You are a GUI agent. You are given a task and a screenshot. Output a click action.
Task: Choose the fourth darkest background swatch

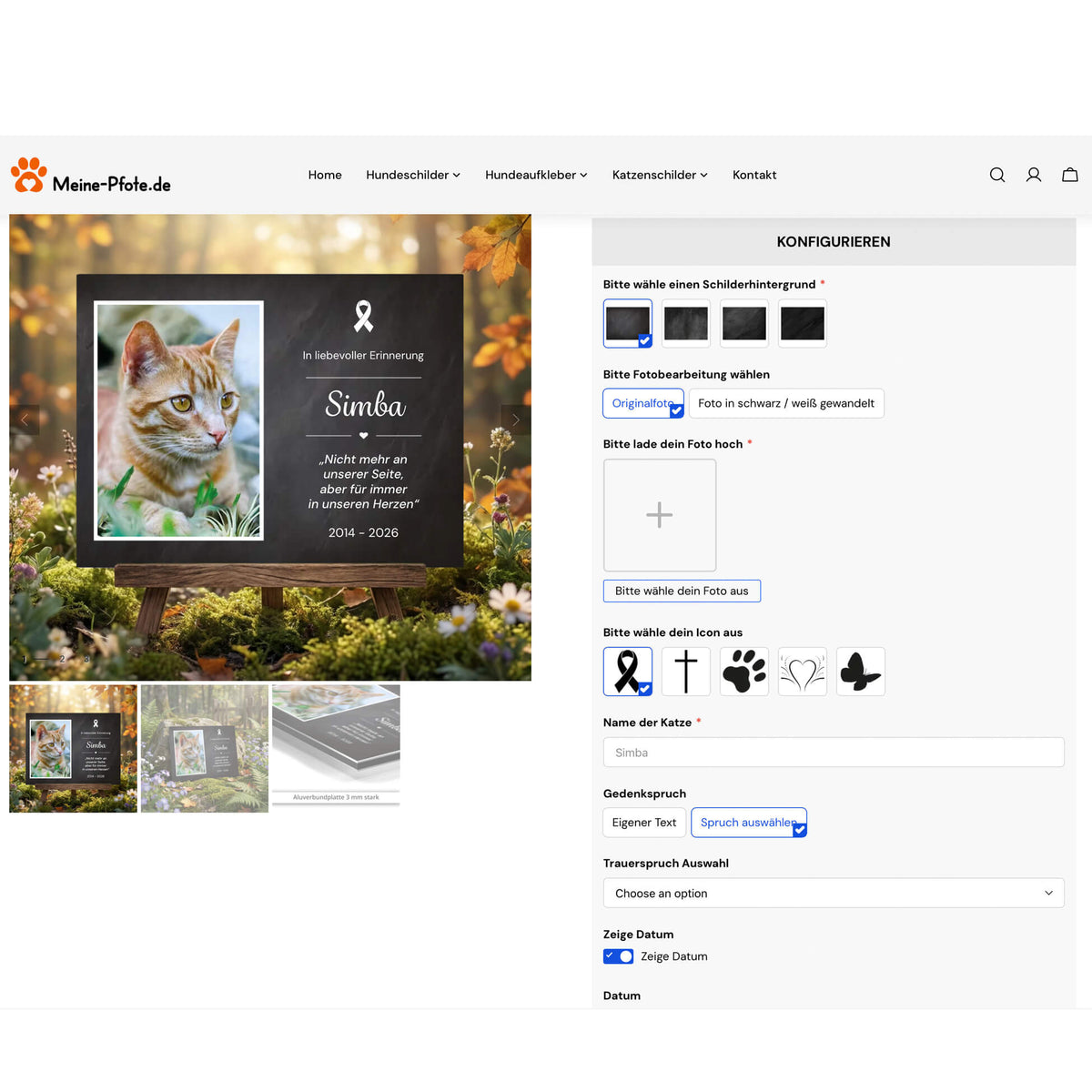(x=803, y=323)
